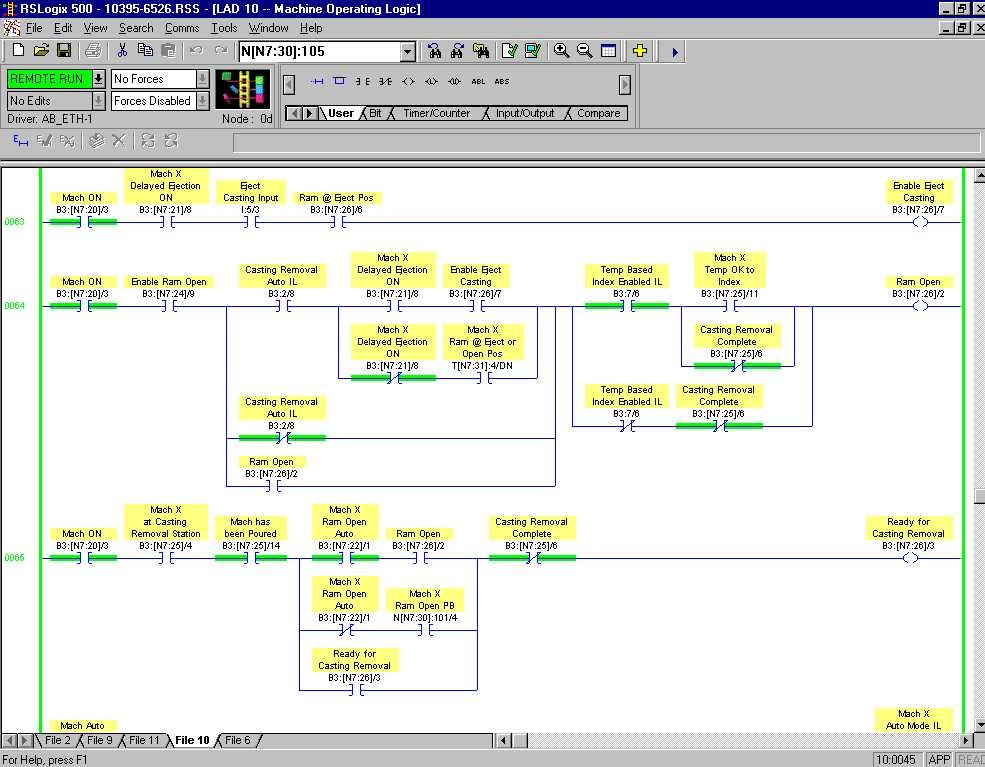Viewport: 985px width, 767px height.
Task: Click the Find Previous binoculars icon
Action: point(434,51)
